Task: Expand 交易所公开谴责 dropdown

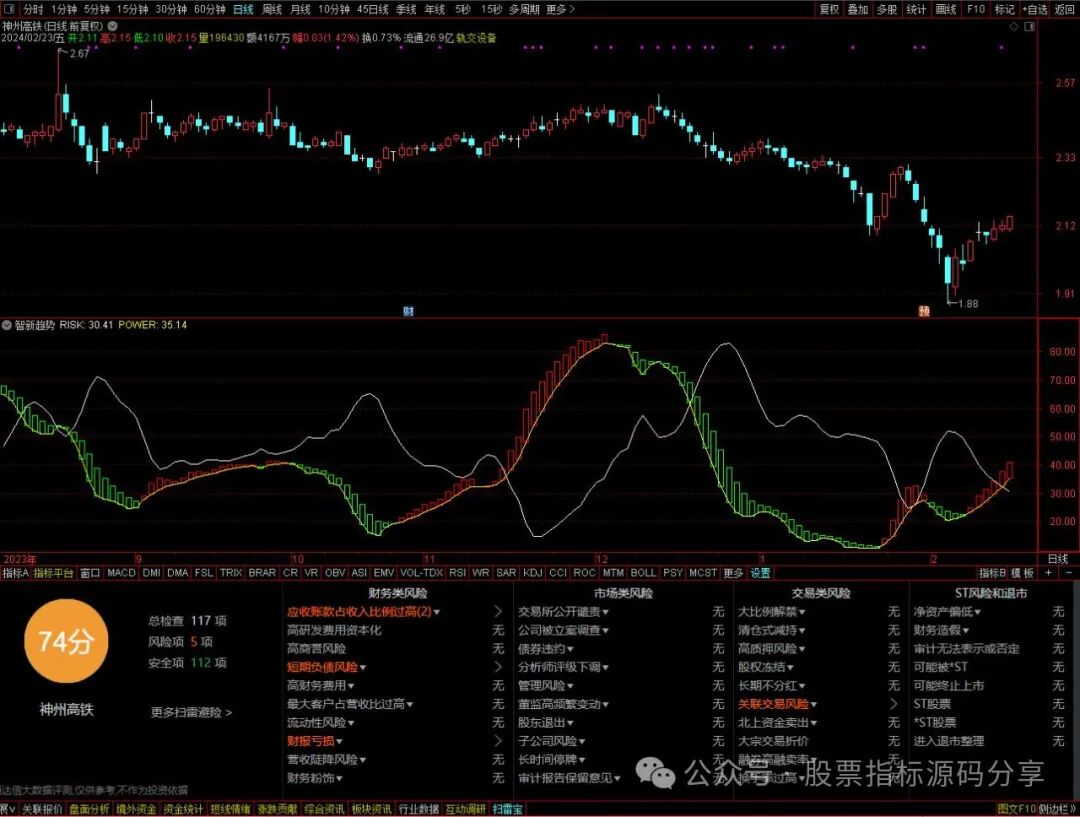Action: tap(605, 612)
